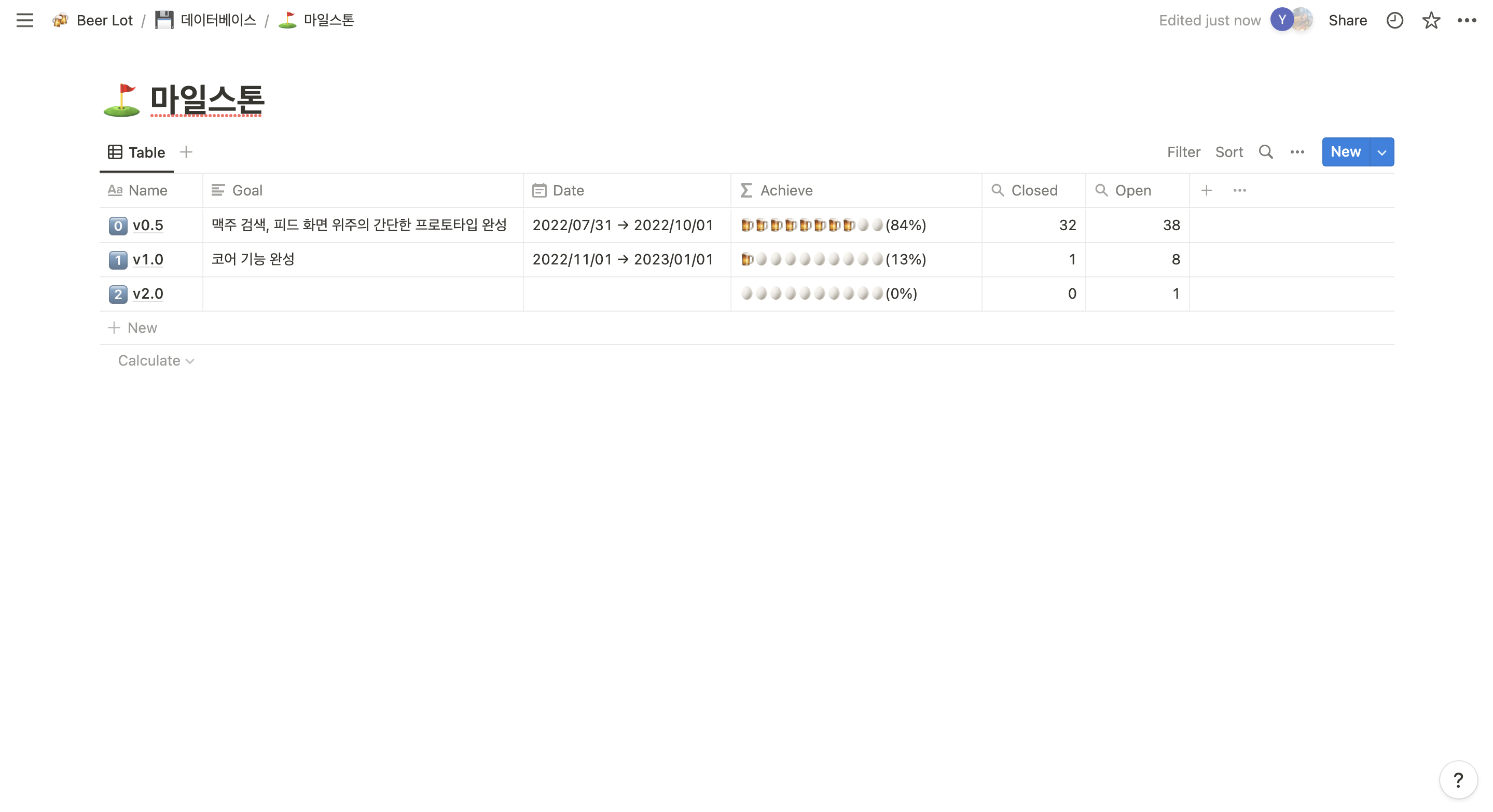
Task: Click v0.5 Achieve progress bar cell
Action: (x=834, y=225)
